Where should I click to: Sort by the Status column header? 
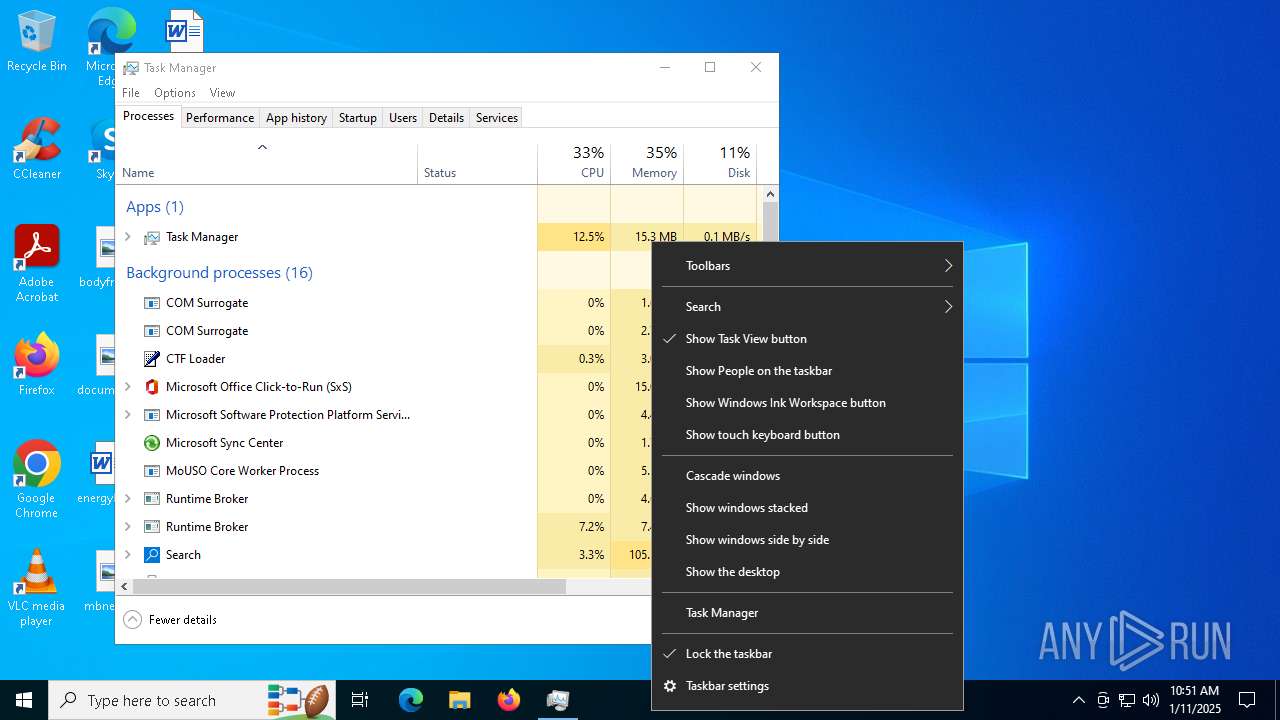click(477, 163)
